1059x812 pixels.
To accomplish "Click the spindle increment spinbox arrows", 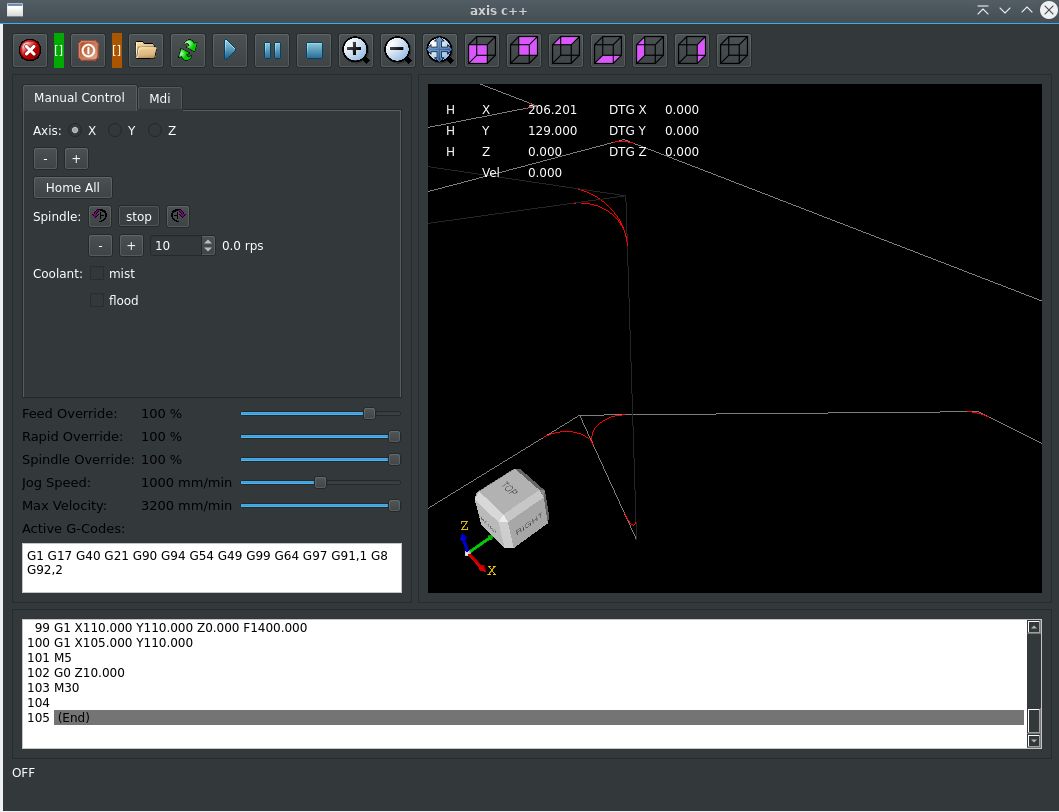I will 208,245.
